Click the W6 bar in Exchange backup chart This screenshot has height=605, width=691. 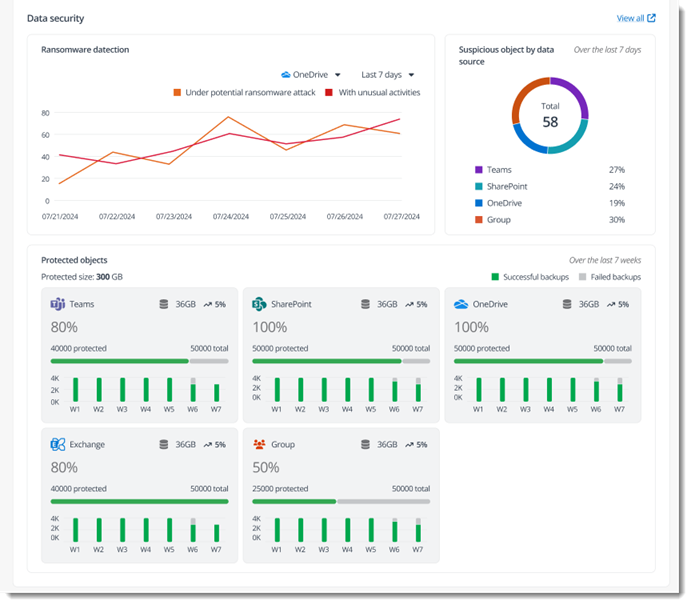[x=193, y=530]
